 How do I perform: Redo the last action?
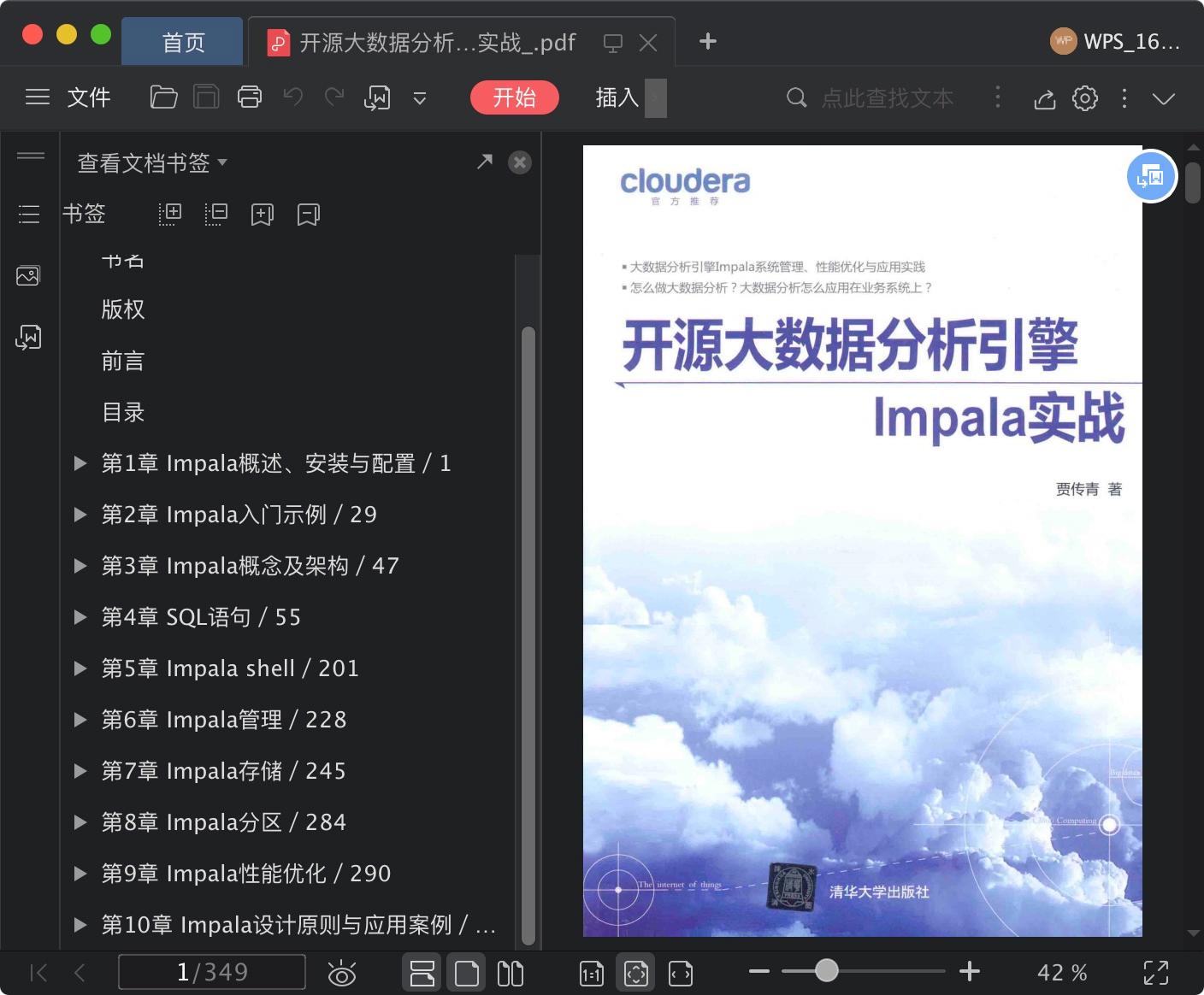pos(334,97)
